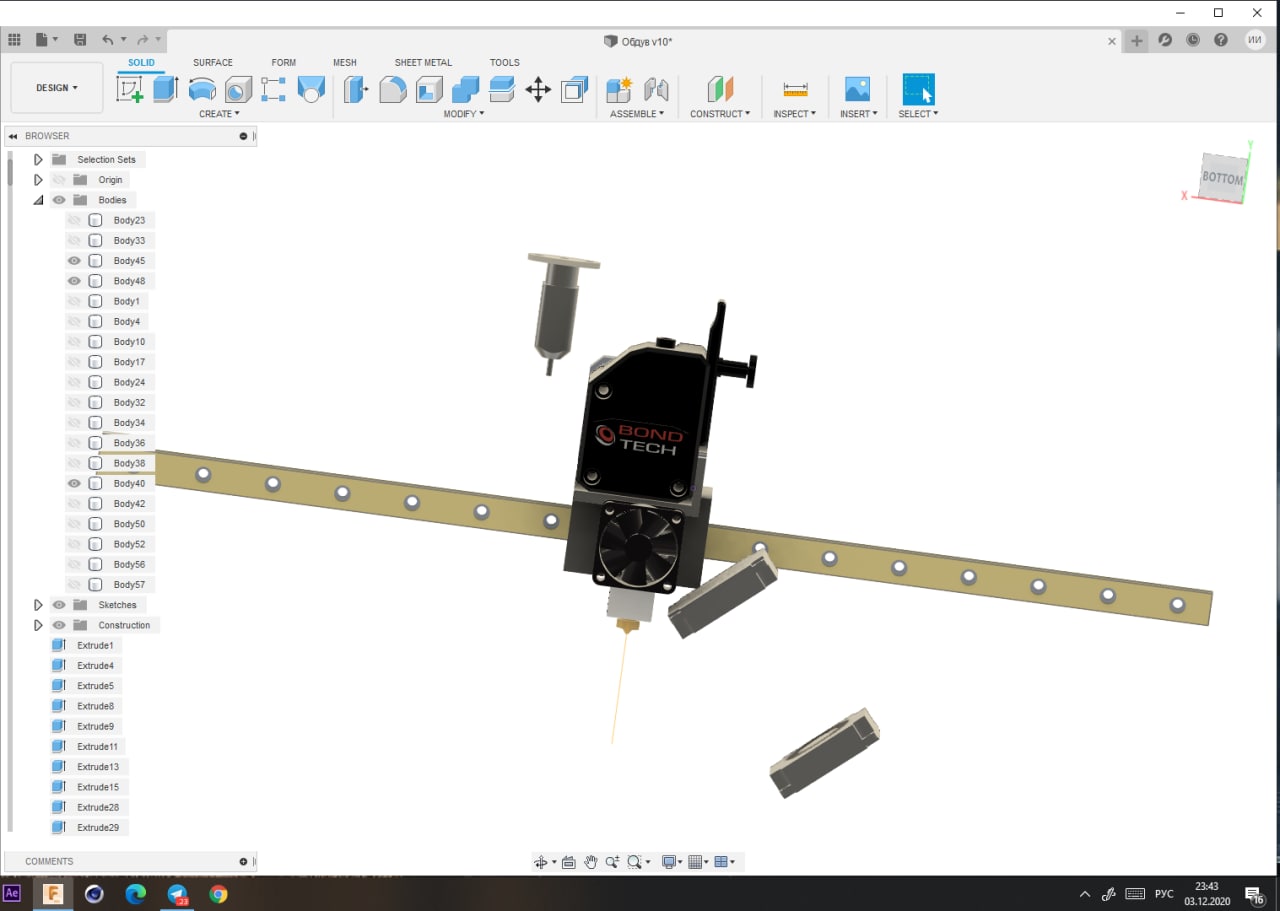Open Telegram from the taskbar
This screenshot has width=1280, height=911.
coord(178,894)
